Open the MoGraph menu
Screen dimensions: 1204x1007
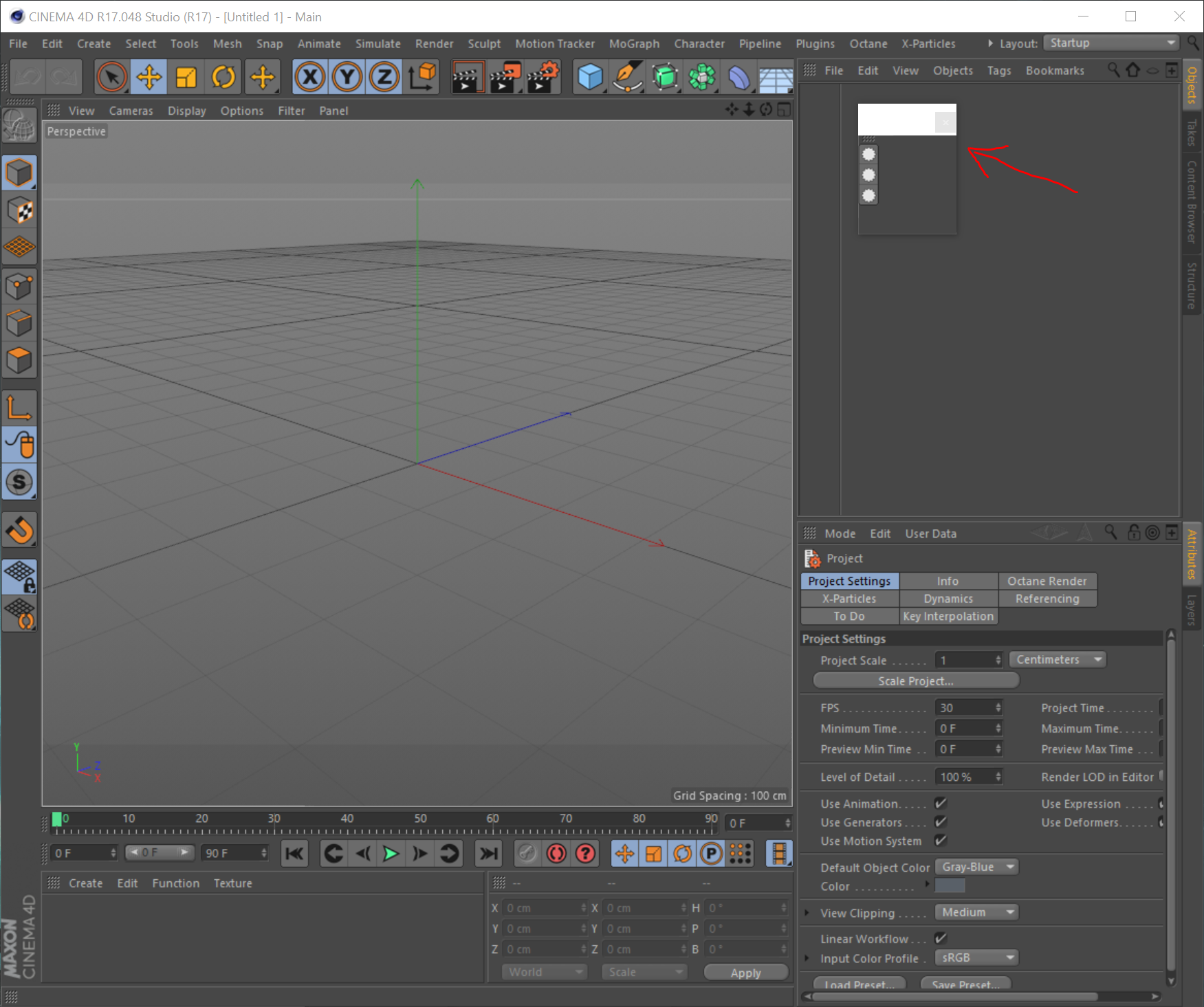634,43
